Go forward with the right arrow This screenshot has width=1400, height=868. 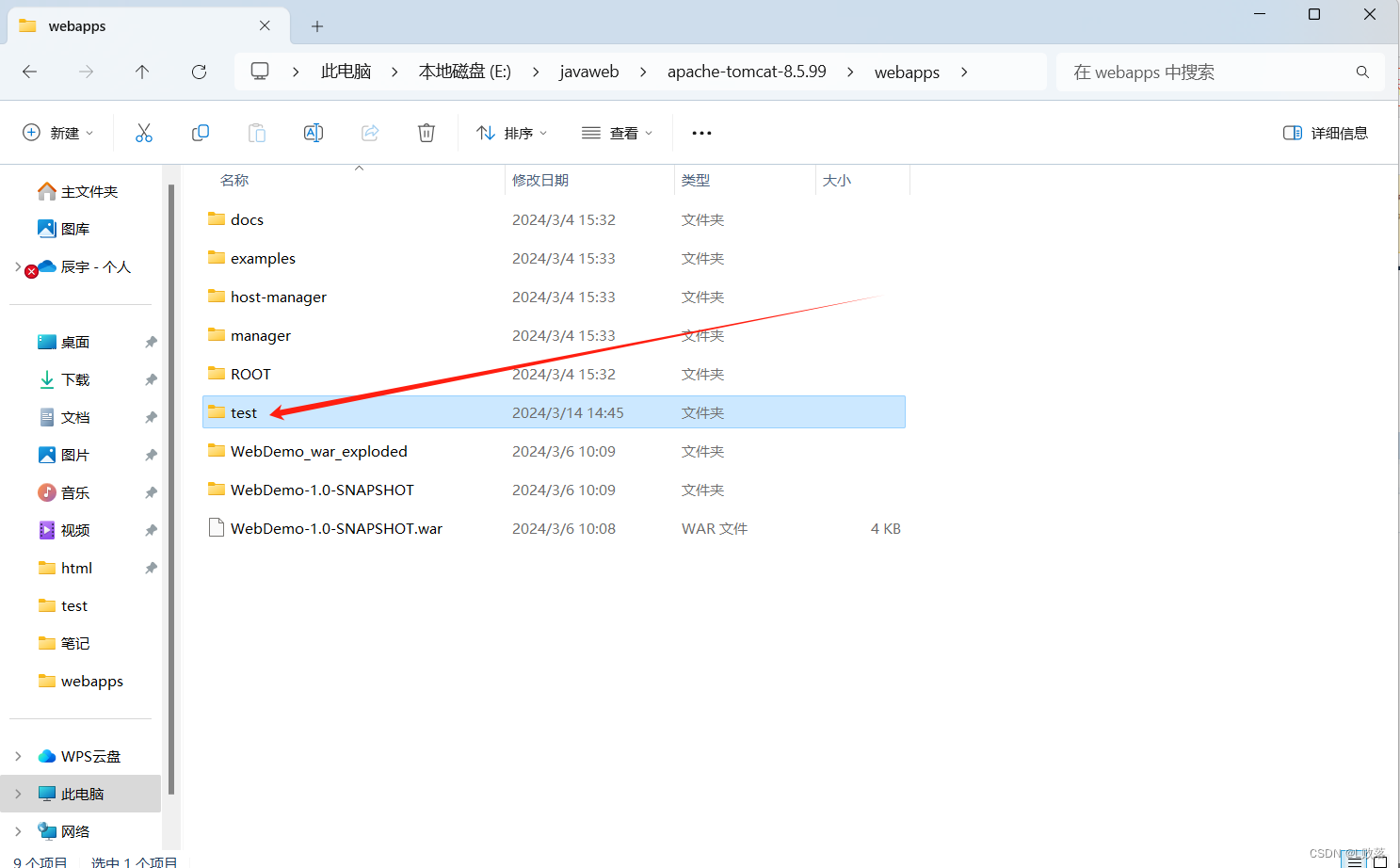(x=87, y=72)
